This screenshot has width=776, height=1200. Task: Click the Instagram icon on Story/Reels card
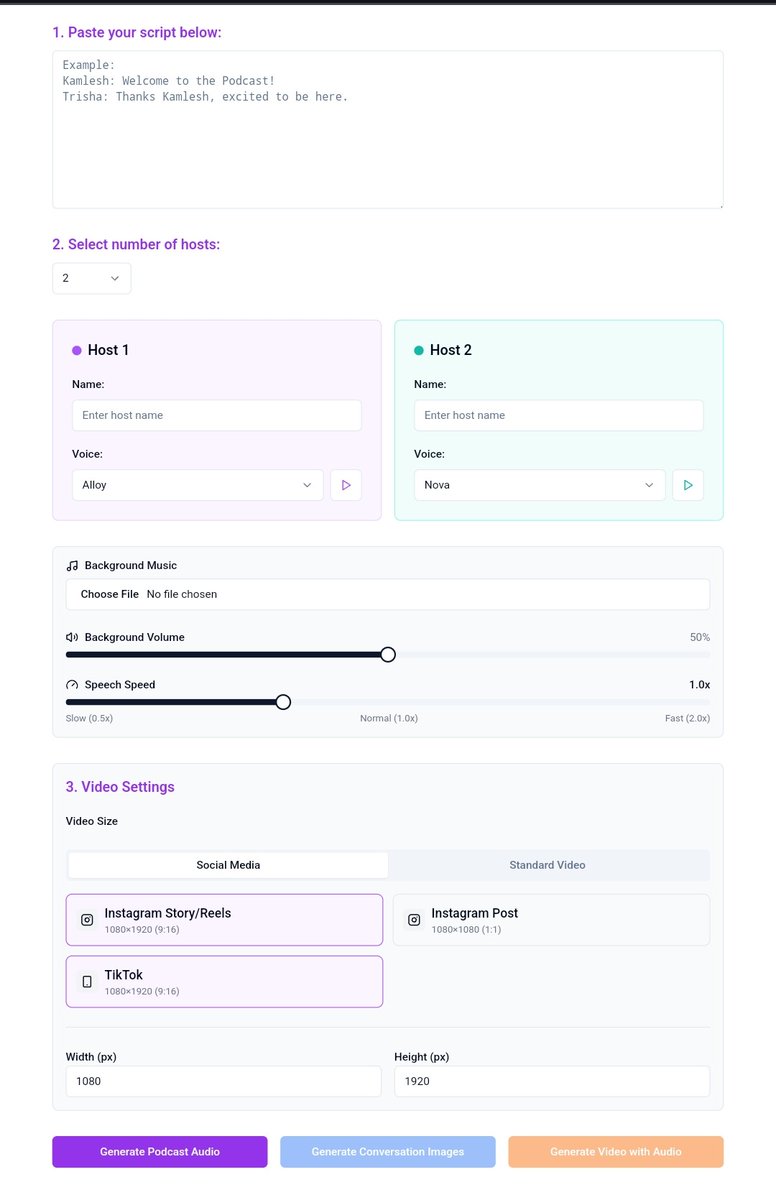[87, 920]
